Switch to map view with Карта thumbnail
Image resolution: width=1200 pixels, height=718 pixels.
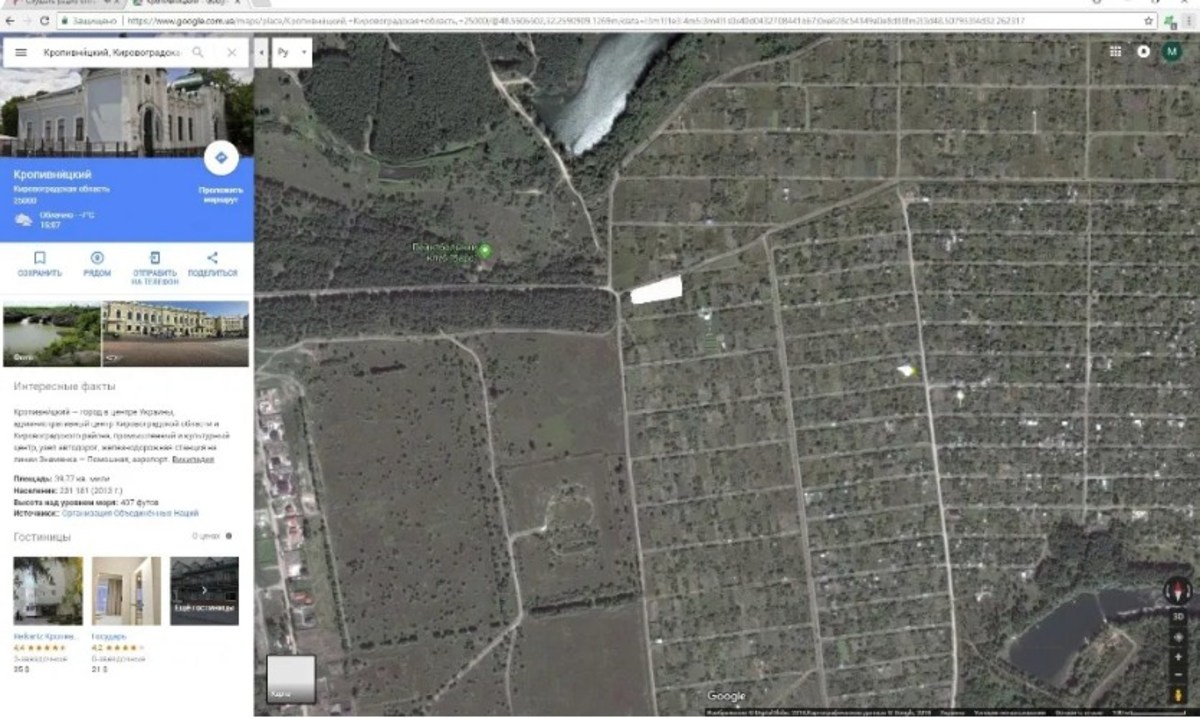click(x=291, y=678)
